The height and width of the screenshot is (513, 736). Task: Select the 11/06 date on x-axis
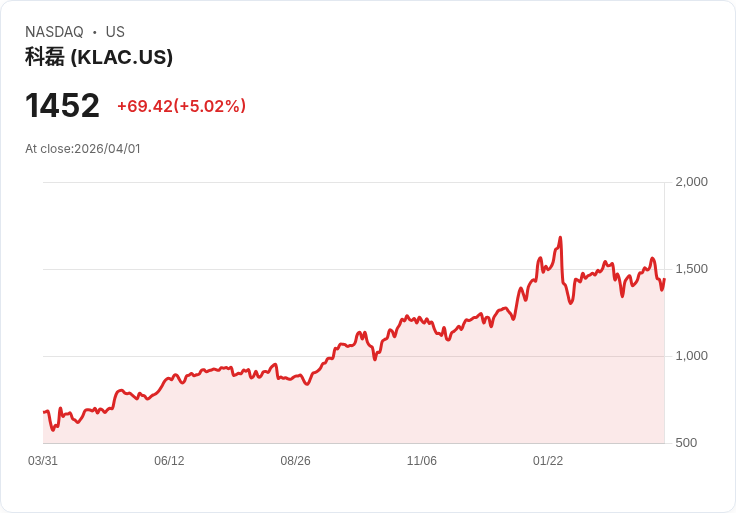click(422, 461)
